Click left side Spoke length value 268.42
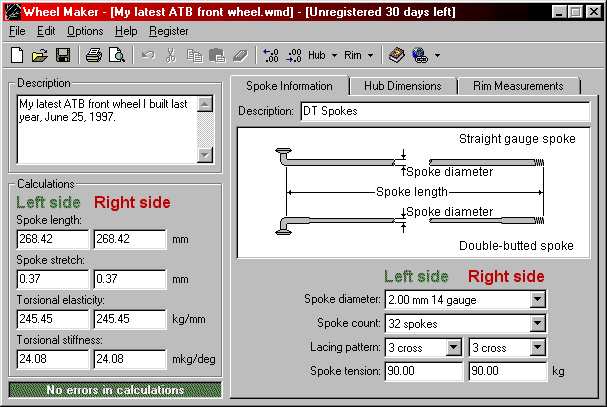This screenshot has height=407, width=607. coord(53,239)
